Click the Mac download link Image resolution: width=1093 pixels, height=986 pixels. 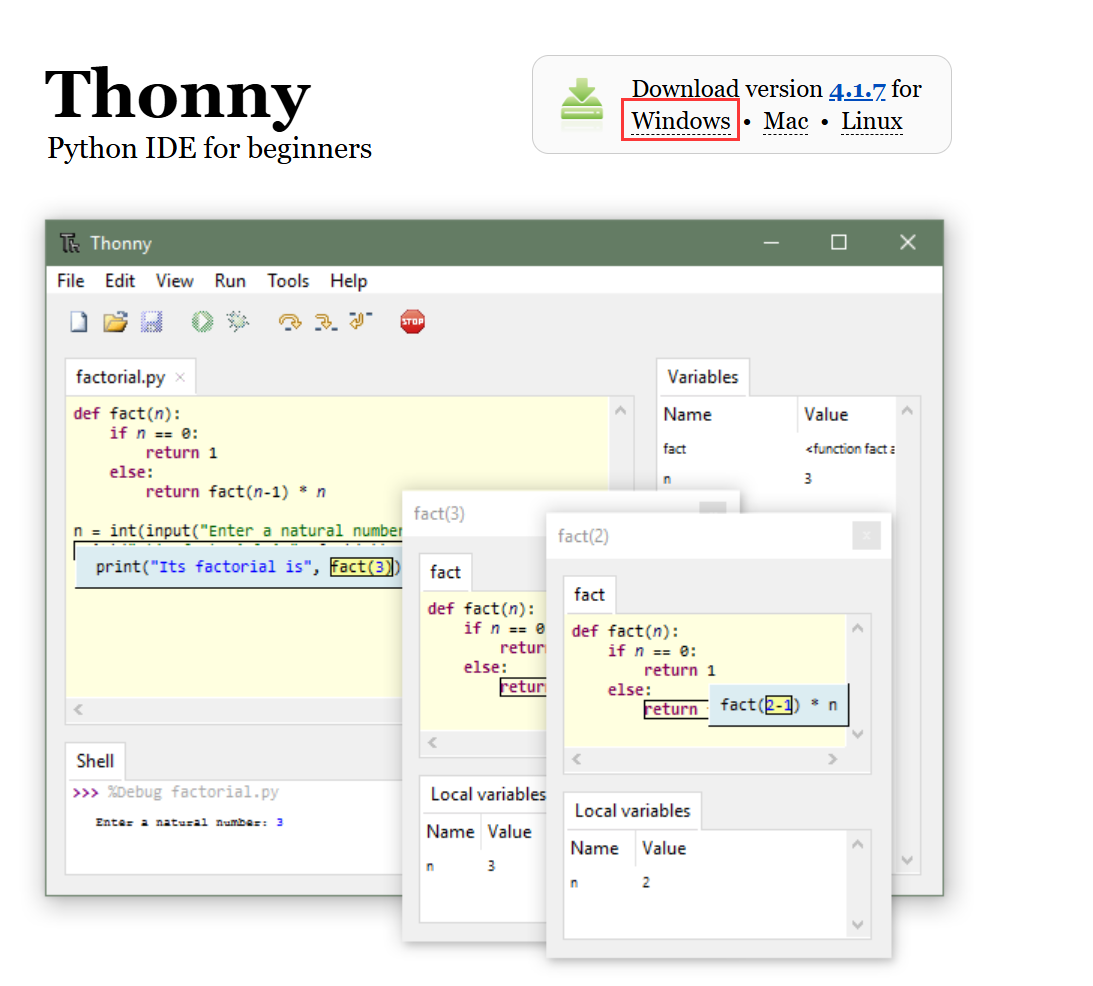[x=786, y=121]
